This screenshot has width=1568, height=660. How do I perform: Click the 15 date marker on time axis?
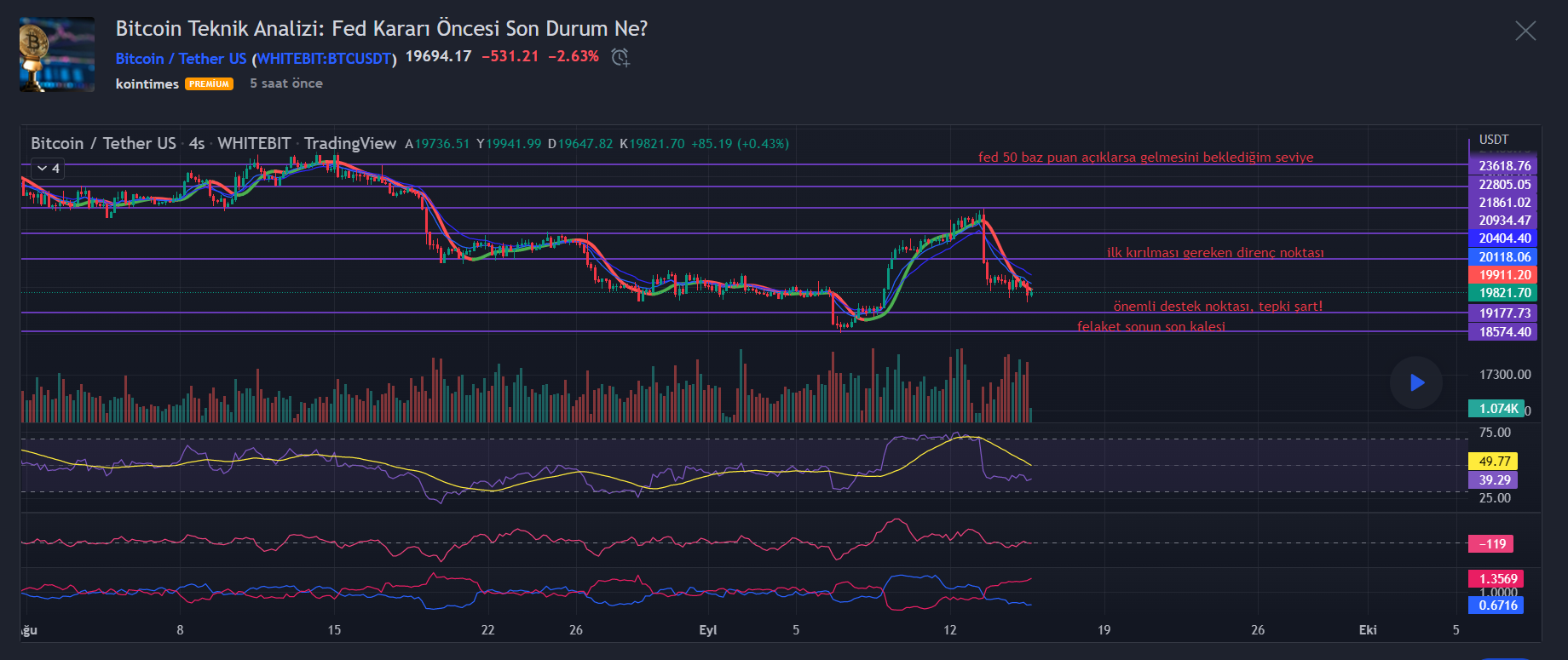(x=334, y=630)
